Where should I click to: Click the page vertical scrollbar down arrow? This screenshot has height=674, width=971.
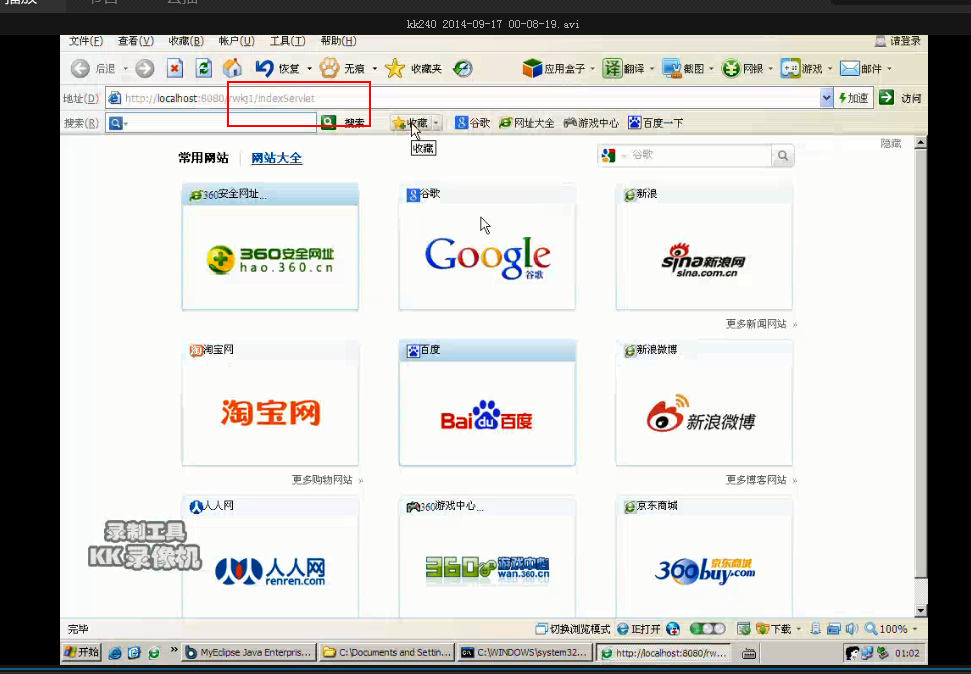[921, 610]
